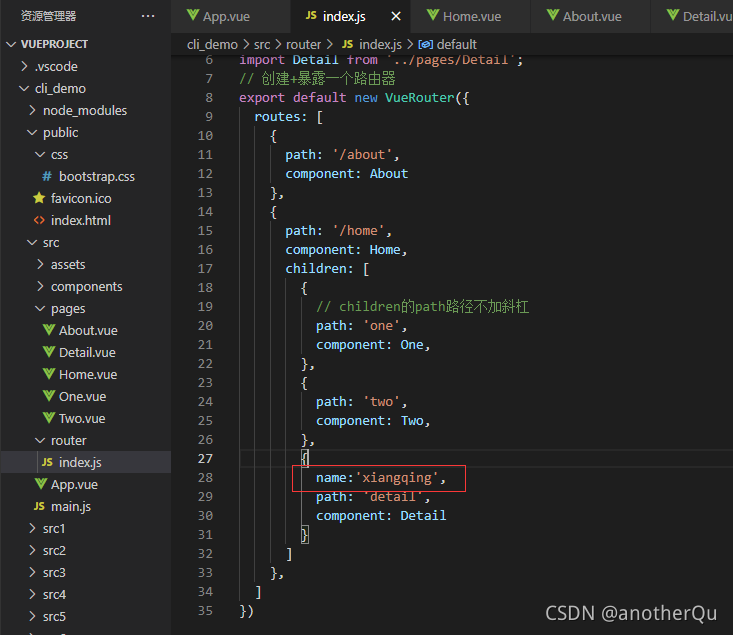Viewport: 733px width, 635px height.
Task: Place cursor on 'xiangqing' string
Action: [396, 477]
